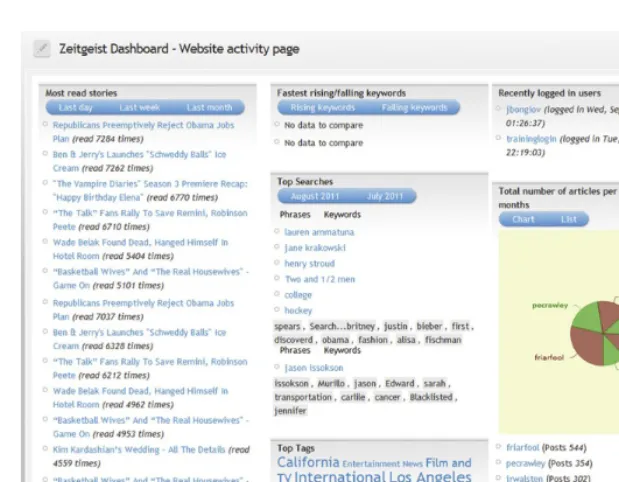Select the Falling keywords tab
Screen dimensions: 619x482
[x=415, y=107]
